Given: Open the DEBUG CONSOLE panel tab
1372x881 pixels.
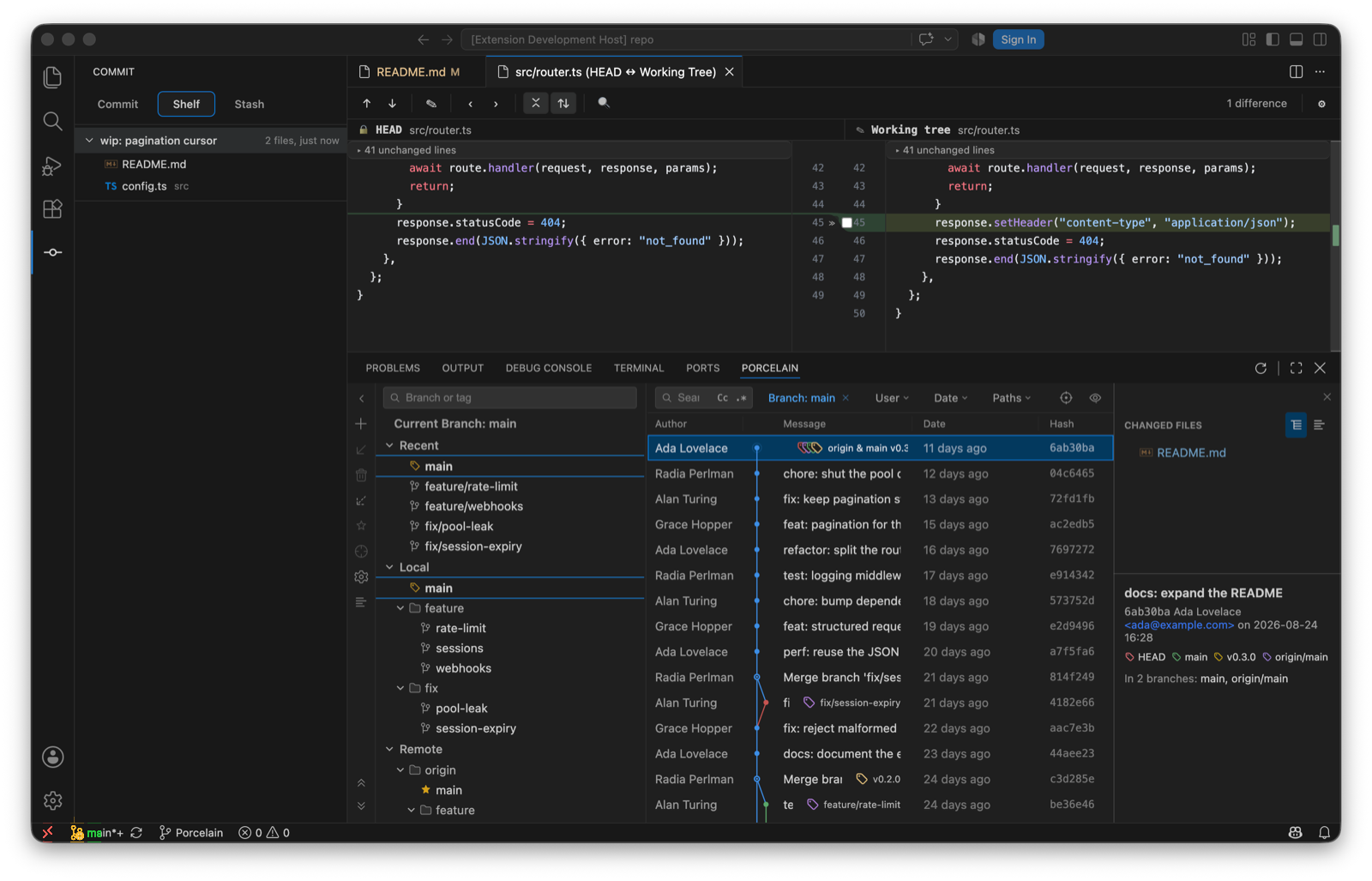Looking at the screenshot, I should click(x=549, y=368).
